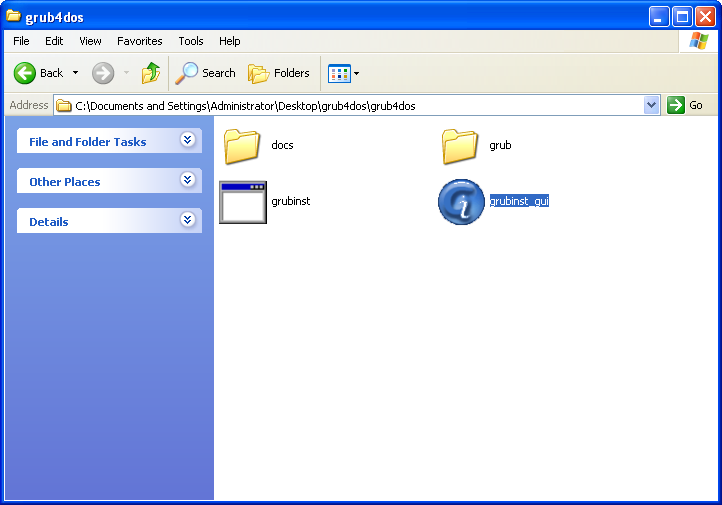Image resolution: width=722 pixels, height=505 pixels.
Task: Open the File menu
Action: point(21,41)
